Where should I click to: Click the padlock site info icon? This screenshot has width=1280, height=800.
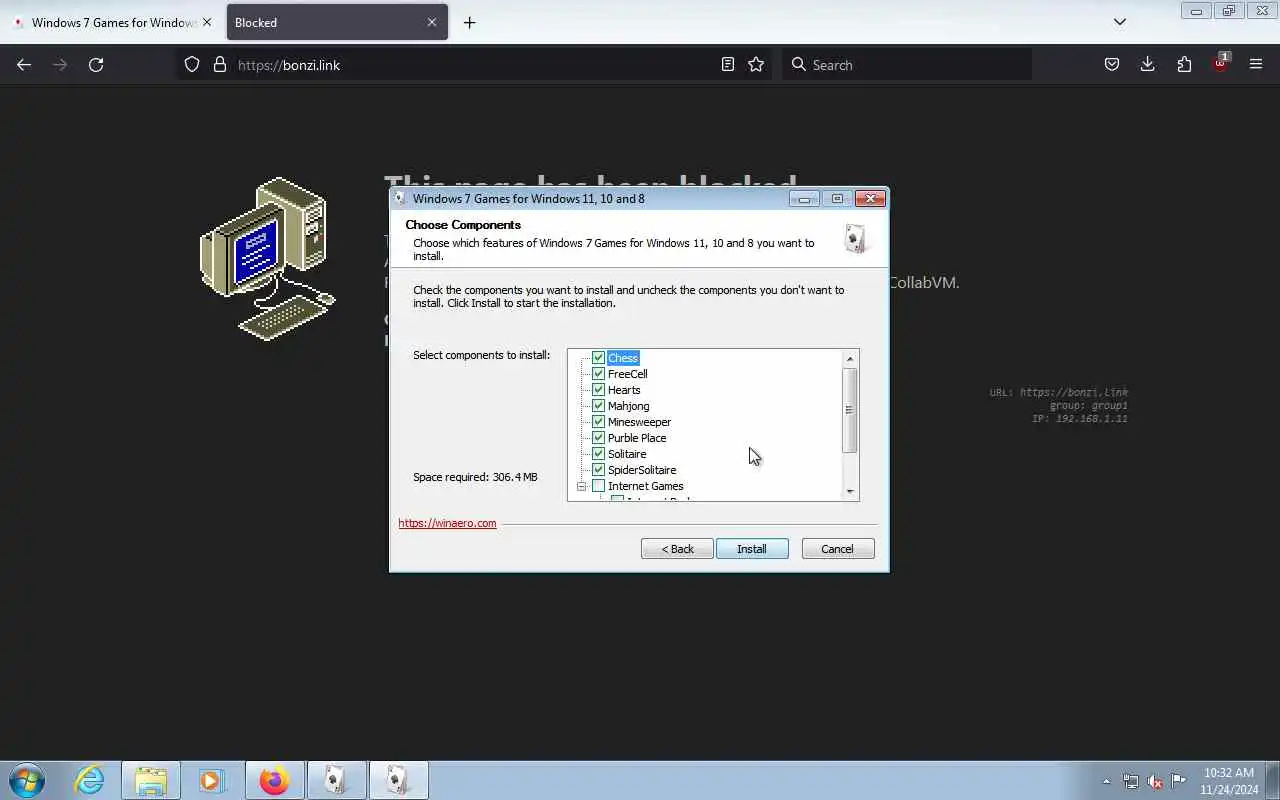coord(220,64)
